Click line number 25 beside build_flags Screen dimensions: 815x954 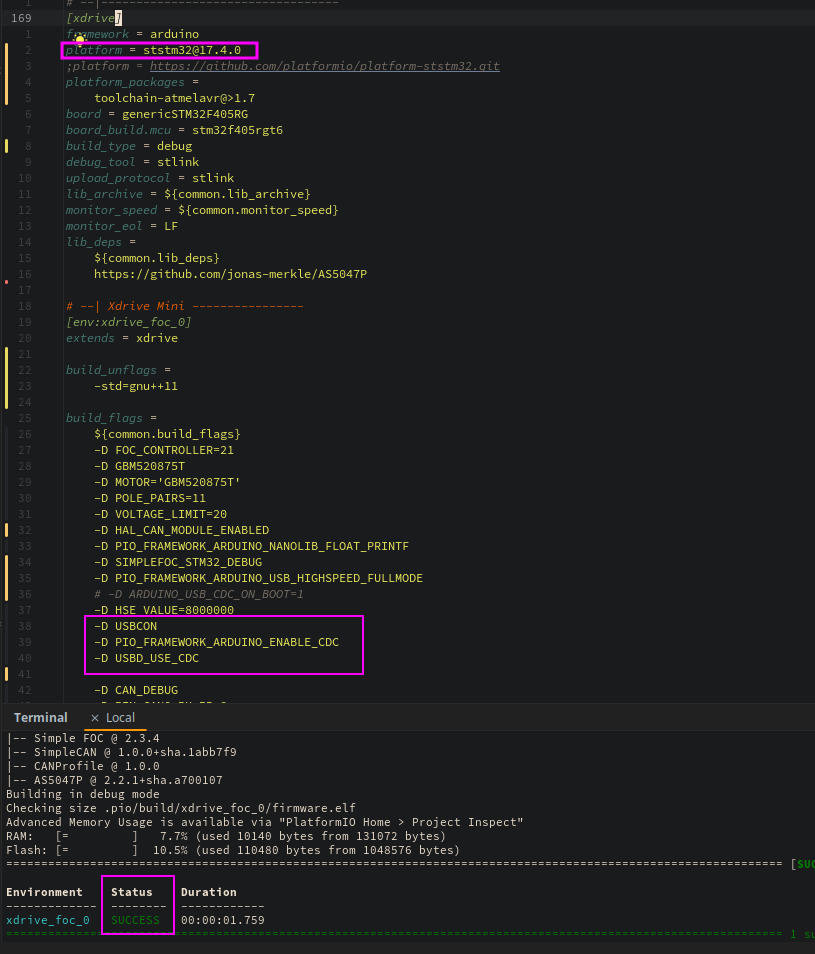25,418
